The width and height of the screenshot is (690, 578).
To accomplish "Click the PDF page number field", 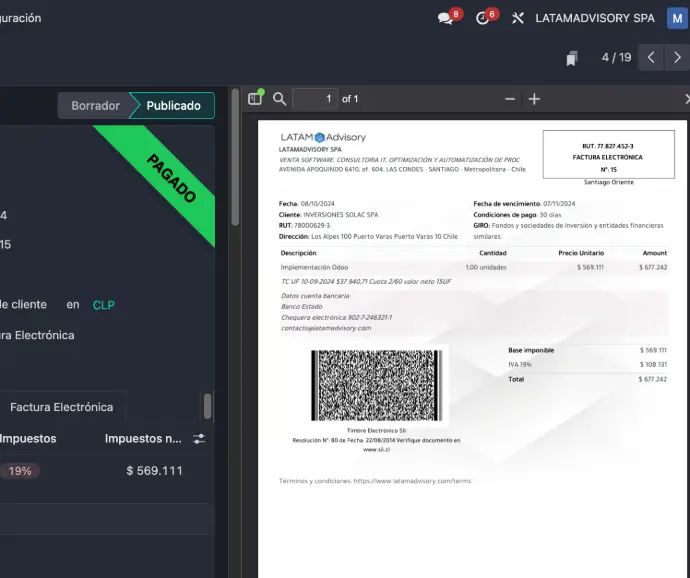I will pos(315,99).
